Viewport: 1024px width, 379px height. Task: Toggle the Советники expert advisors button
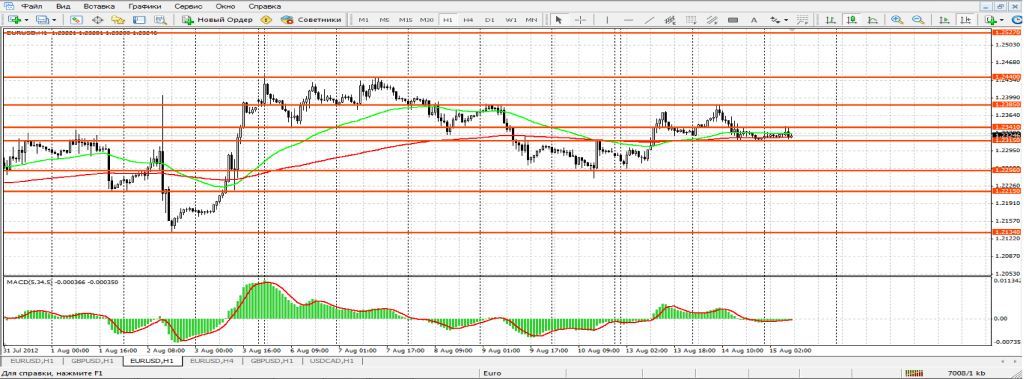click(311, 20)
